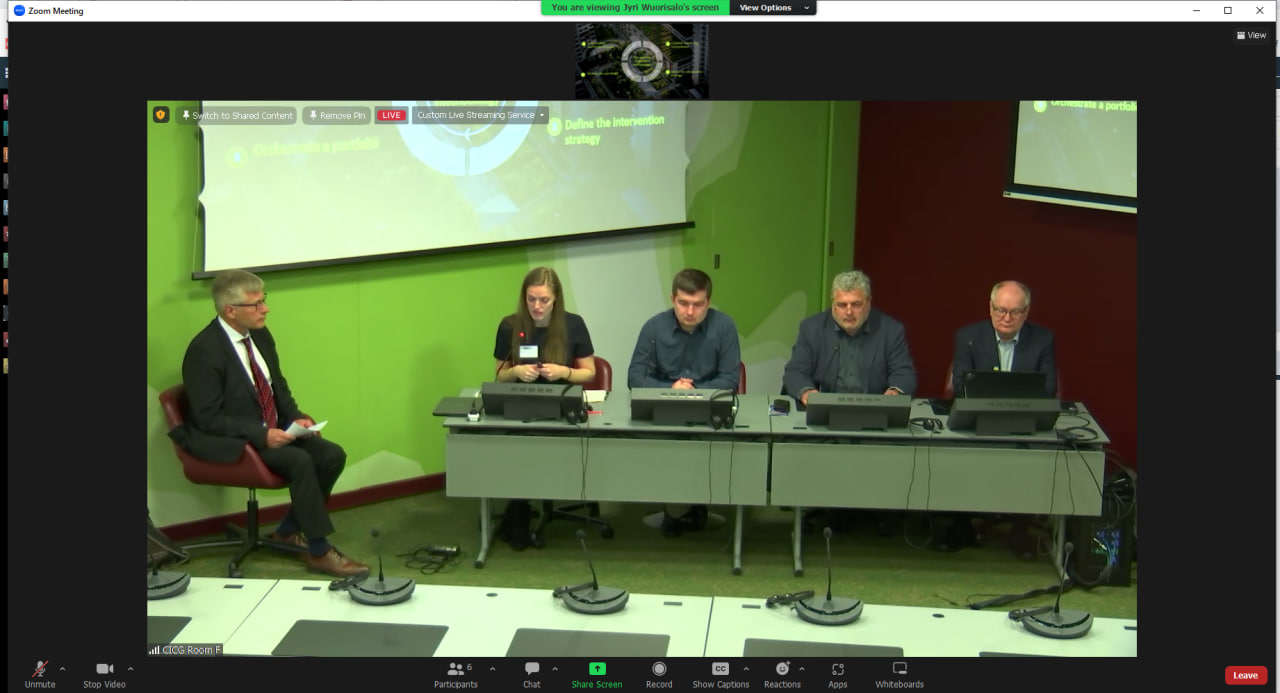Expand reactions options caret
Screen dimensions: 1280x693
click(x=802, y=669)
